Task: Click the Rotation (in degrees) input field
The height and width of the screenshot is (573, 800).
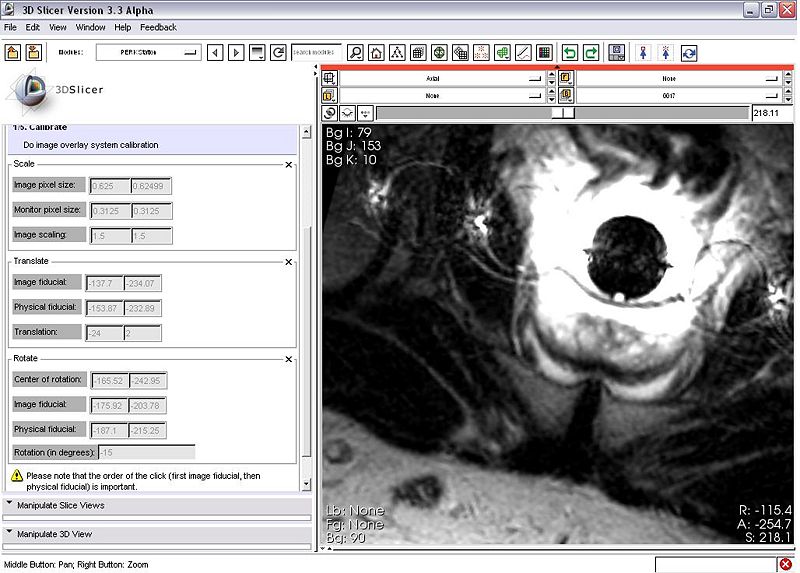Action: pyautogui.click(x=146, y=452)
